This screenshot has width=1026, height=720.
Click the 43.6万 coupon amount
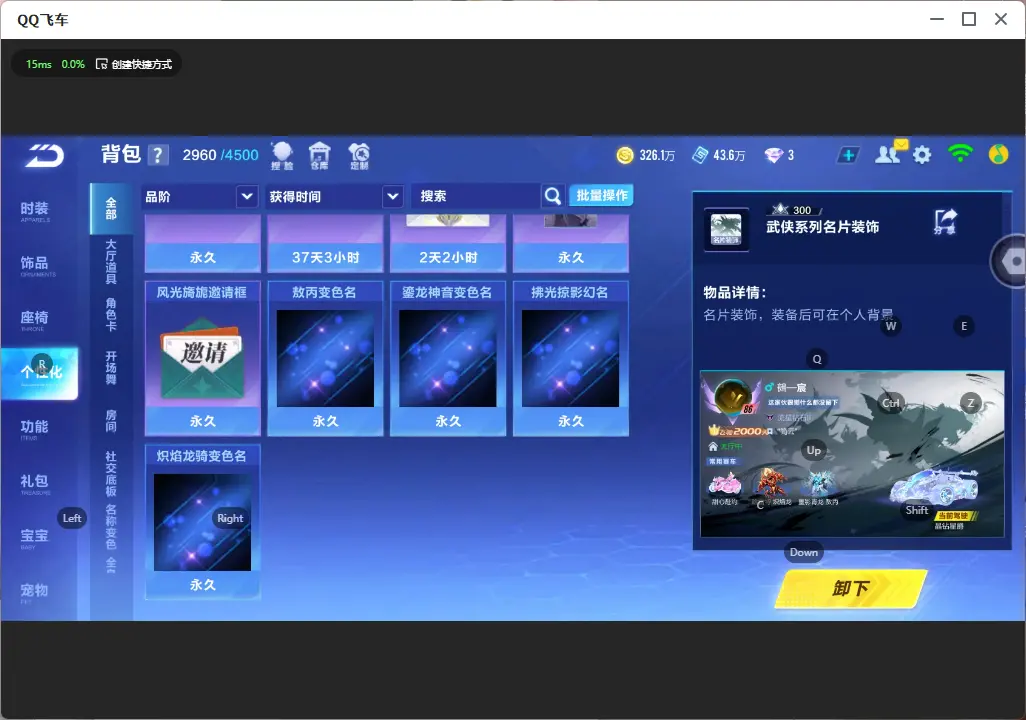point(729,155)
